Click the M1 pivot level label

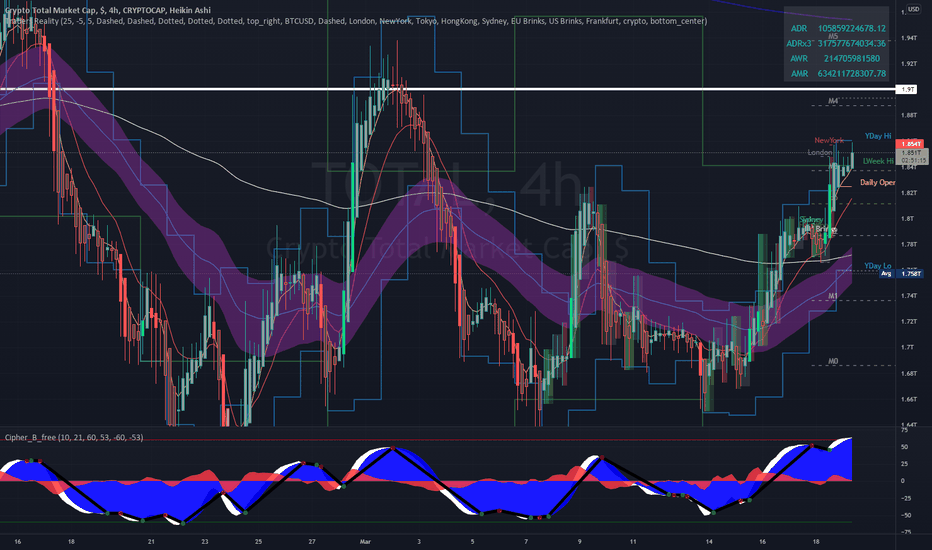[833, 296]
